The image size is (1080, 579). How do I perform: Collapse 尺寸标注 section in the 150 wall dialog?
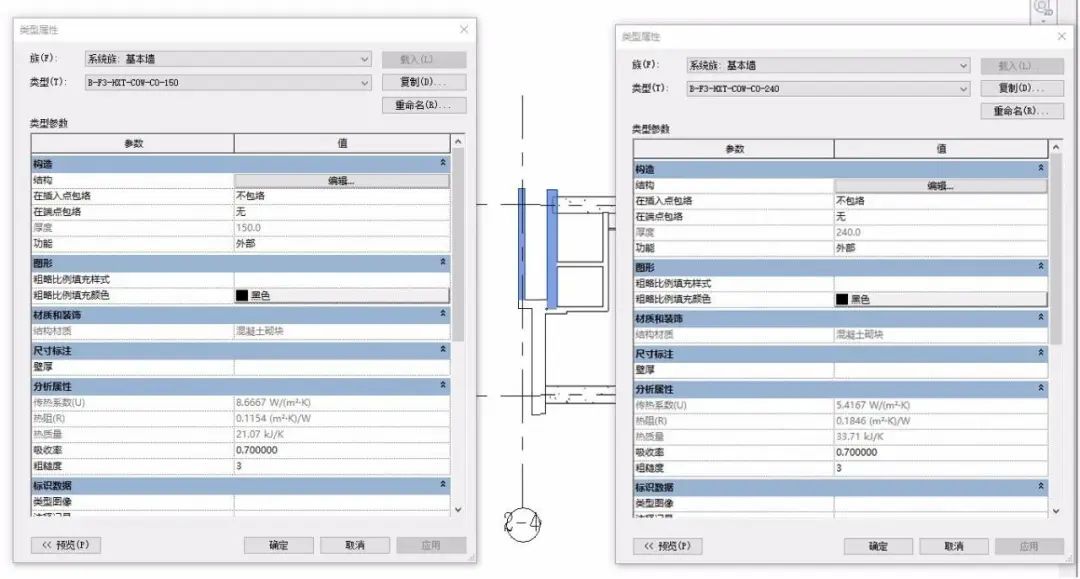(443, 350)
